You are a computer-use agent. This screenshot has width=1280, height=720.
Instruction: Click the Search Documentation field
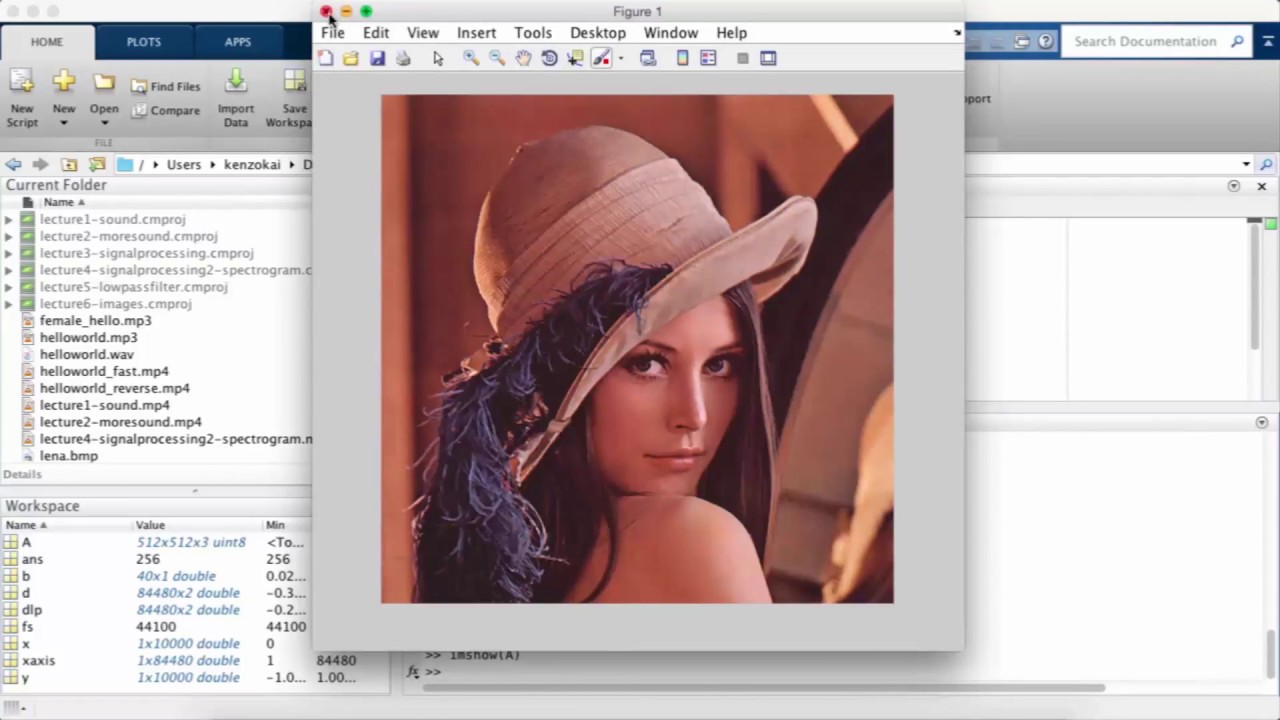point(1146,42)
